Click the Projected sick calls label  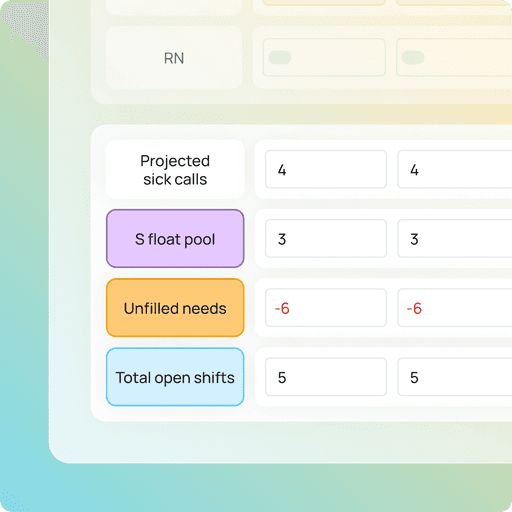click(175, 169)
